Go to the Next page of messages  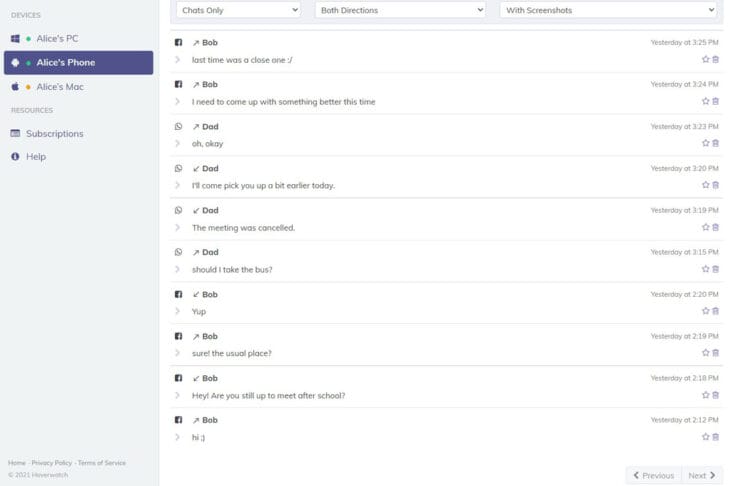(702, 475)
